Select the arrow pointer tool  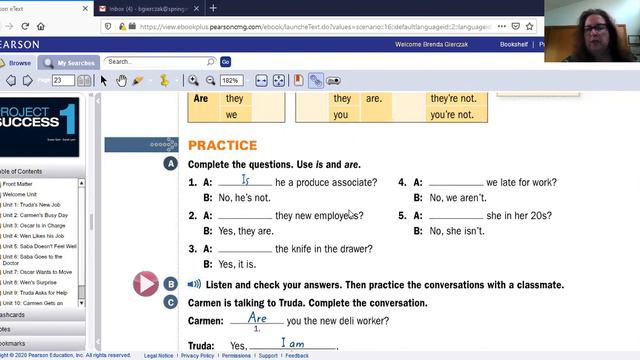tap(104, 80)
